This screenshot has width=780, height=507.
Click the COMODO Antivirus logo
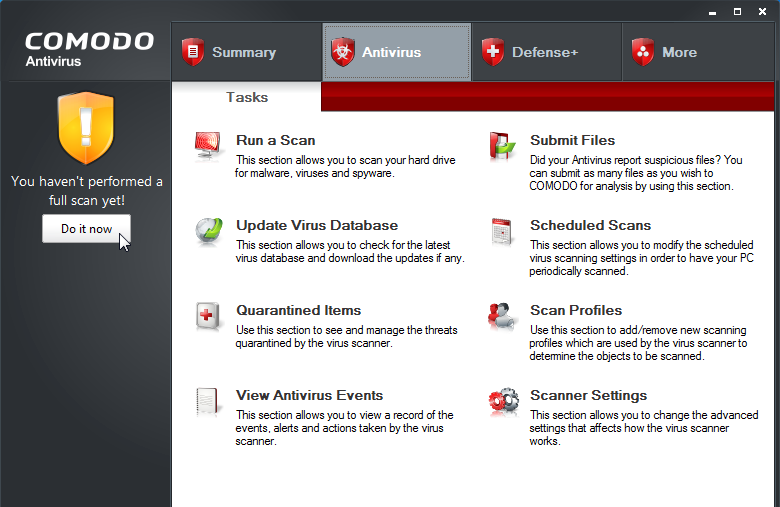point(90,49)
